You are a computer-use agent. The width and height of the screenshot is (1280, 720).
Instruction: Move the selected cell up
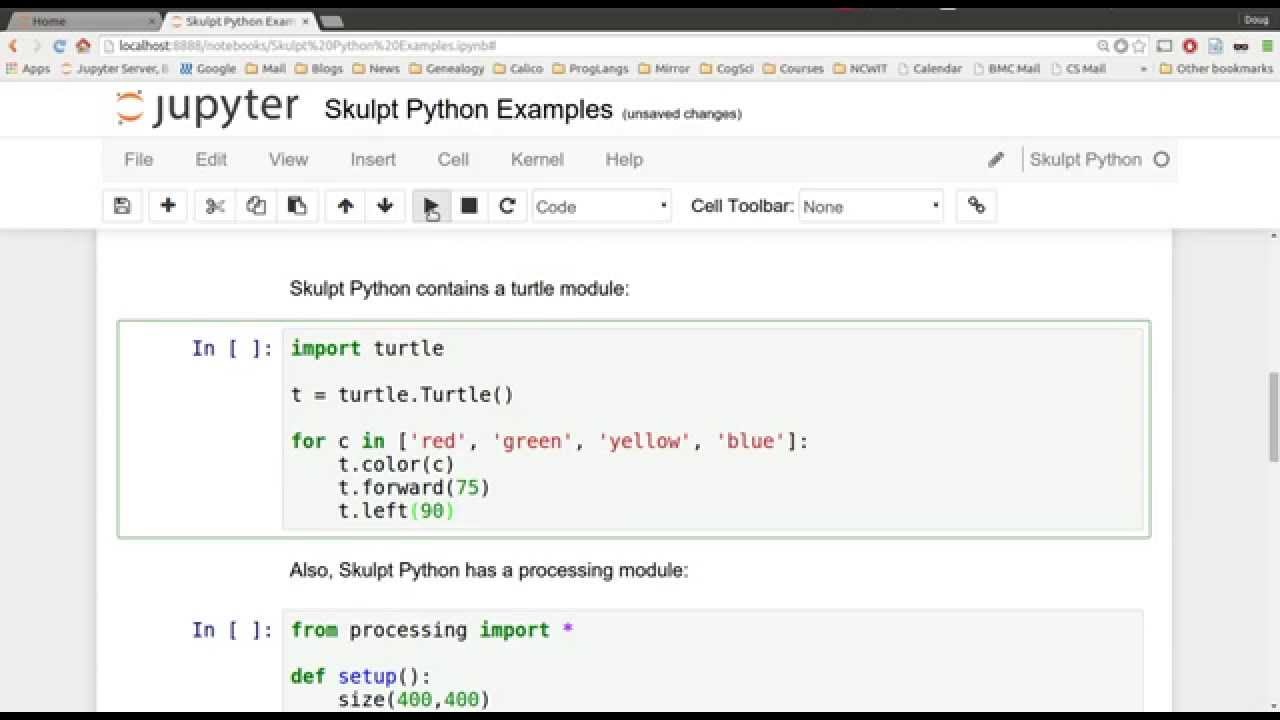point(345,206)
